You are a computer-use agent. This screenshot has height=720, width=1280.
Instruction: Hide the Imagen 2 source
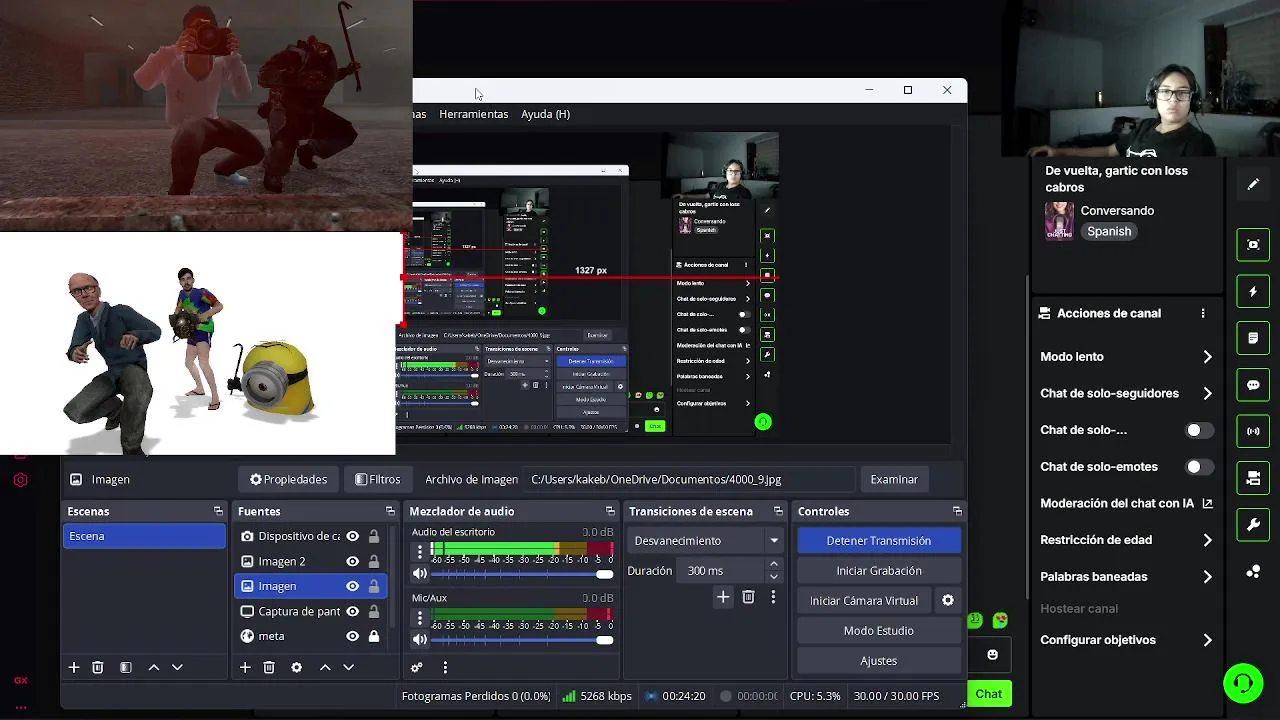(352, 561)
